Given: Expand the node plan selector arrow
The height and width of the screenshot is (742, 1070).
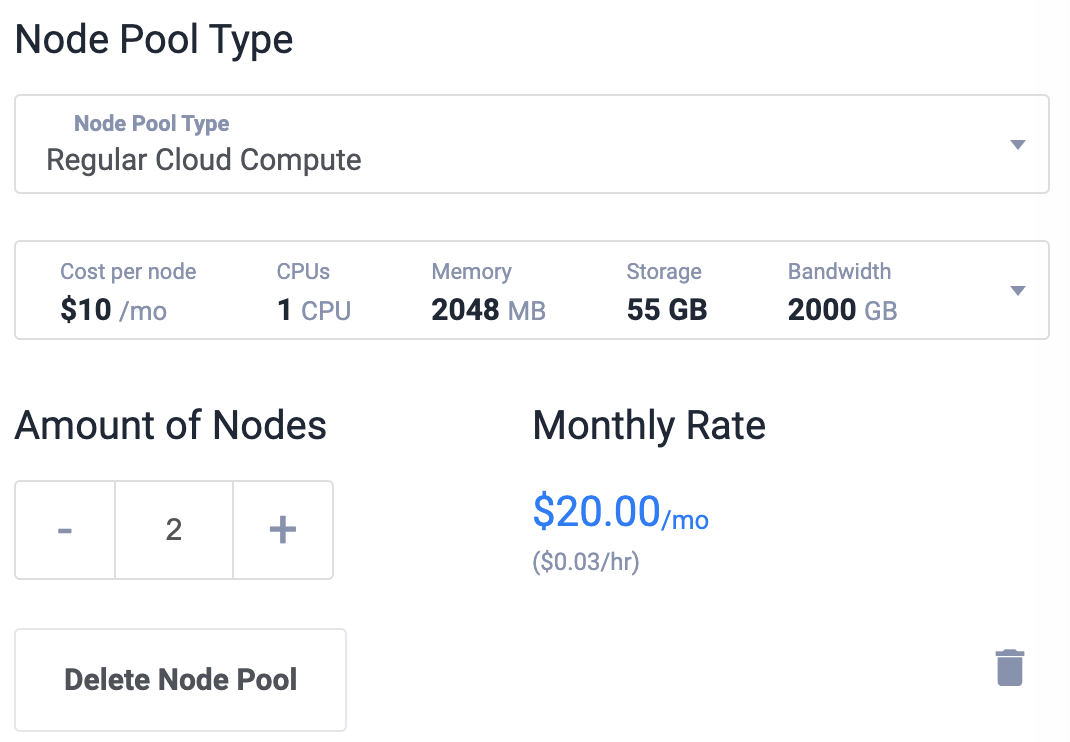Looking at the screenshot, I should [1017, 291].
